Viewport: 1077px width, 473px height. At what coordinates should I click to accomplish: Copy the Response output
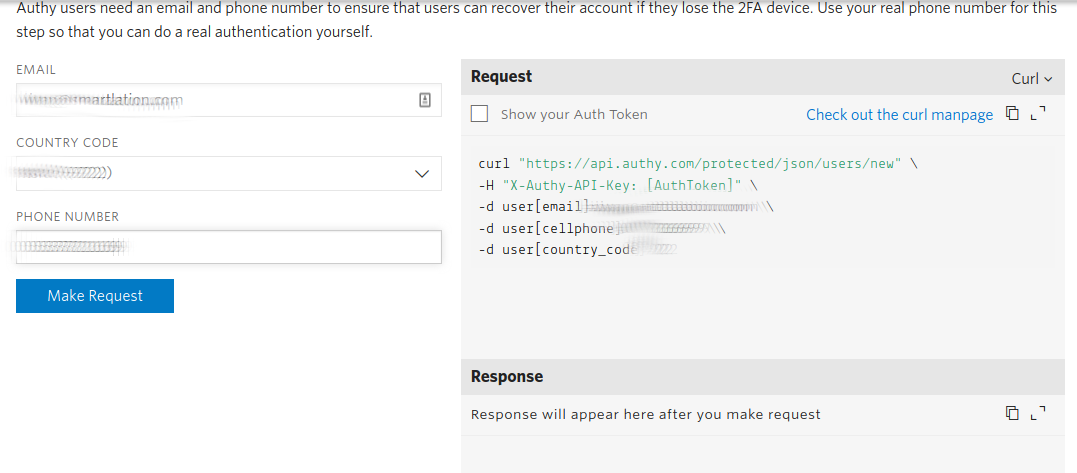[1012, 413]
